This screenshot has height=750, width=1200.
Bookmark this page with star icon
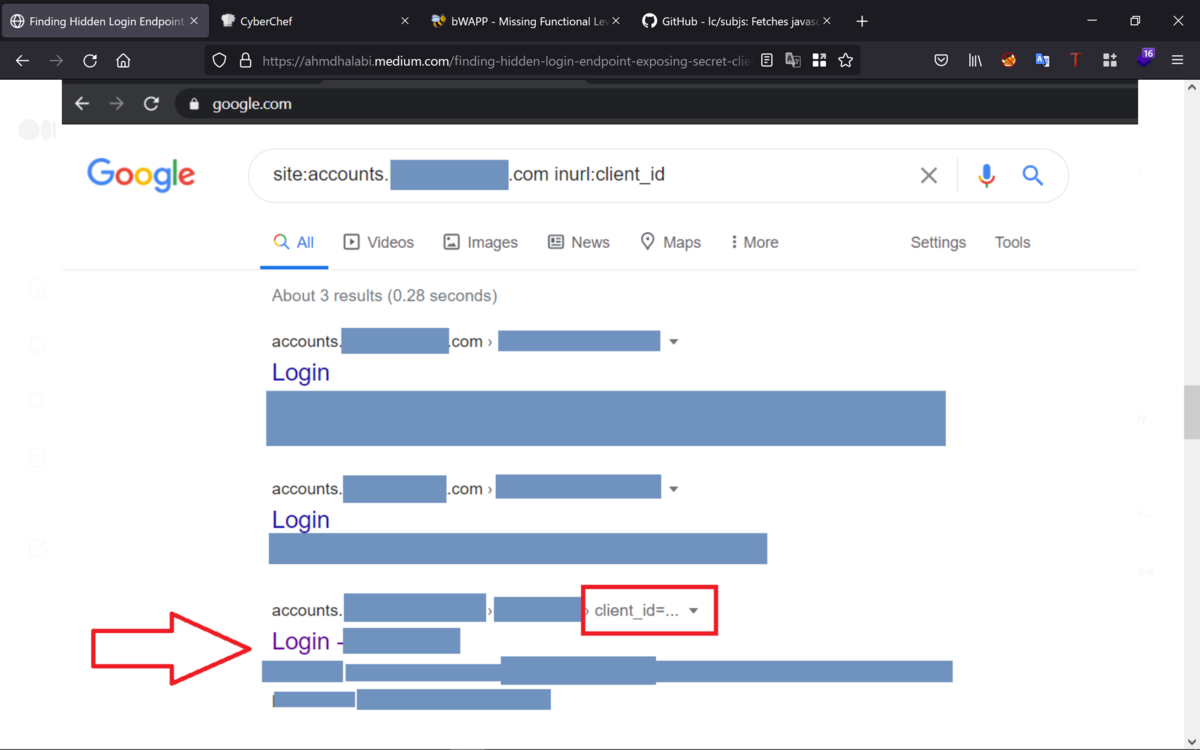click(846, 60)
